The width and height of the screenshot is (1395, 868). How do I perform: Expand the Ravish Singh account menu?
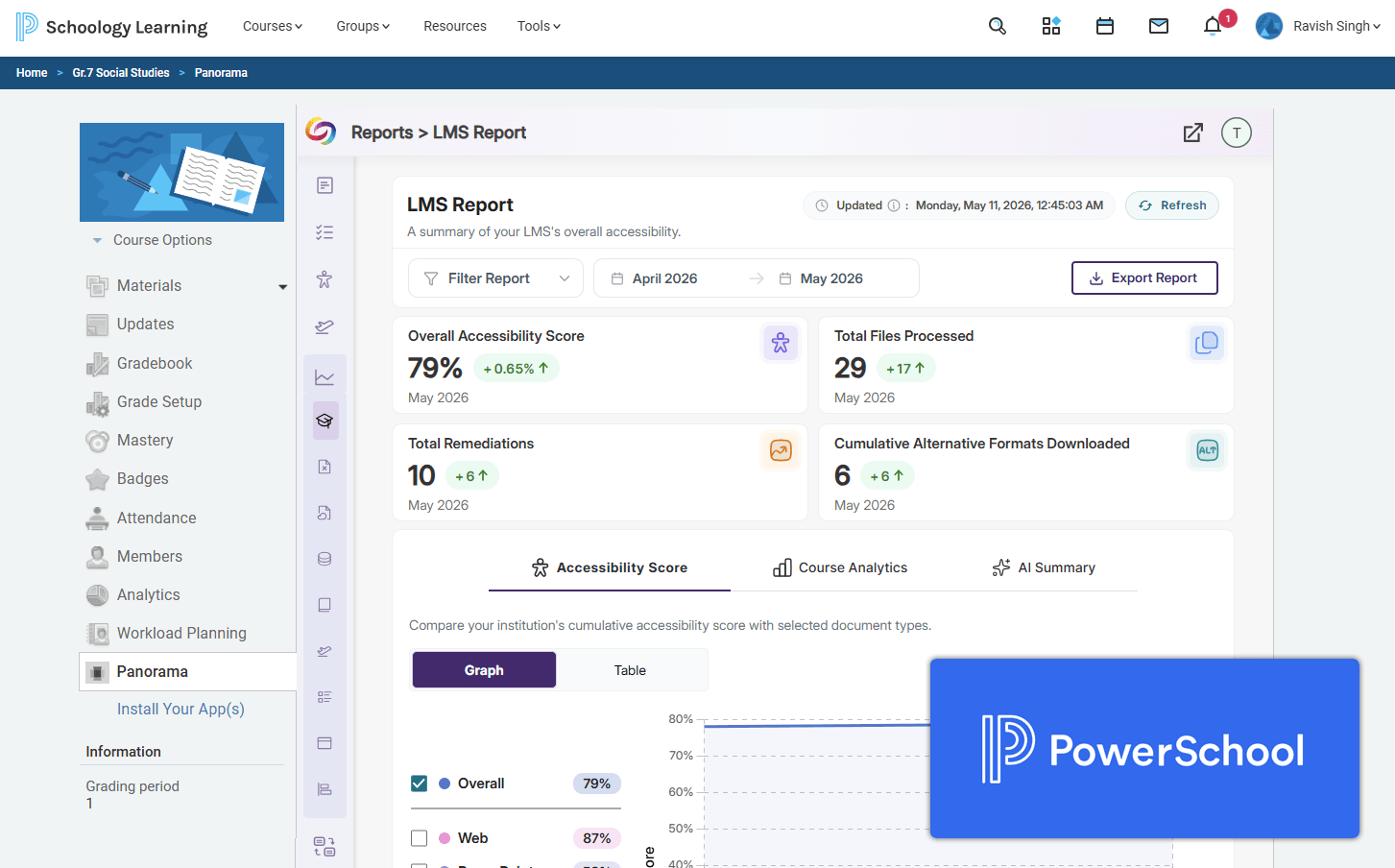1336,26
